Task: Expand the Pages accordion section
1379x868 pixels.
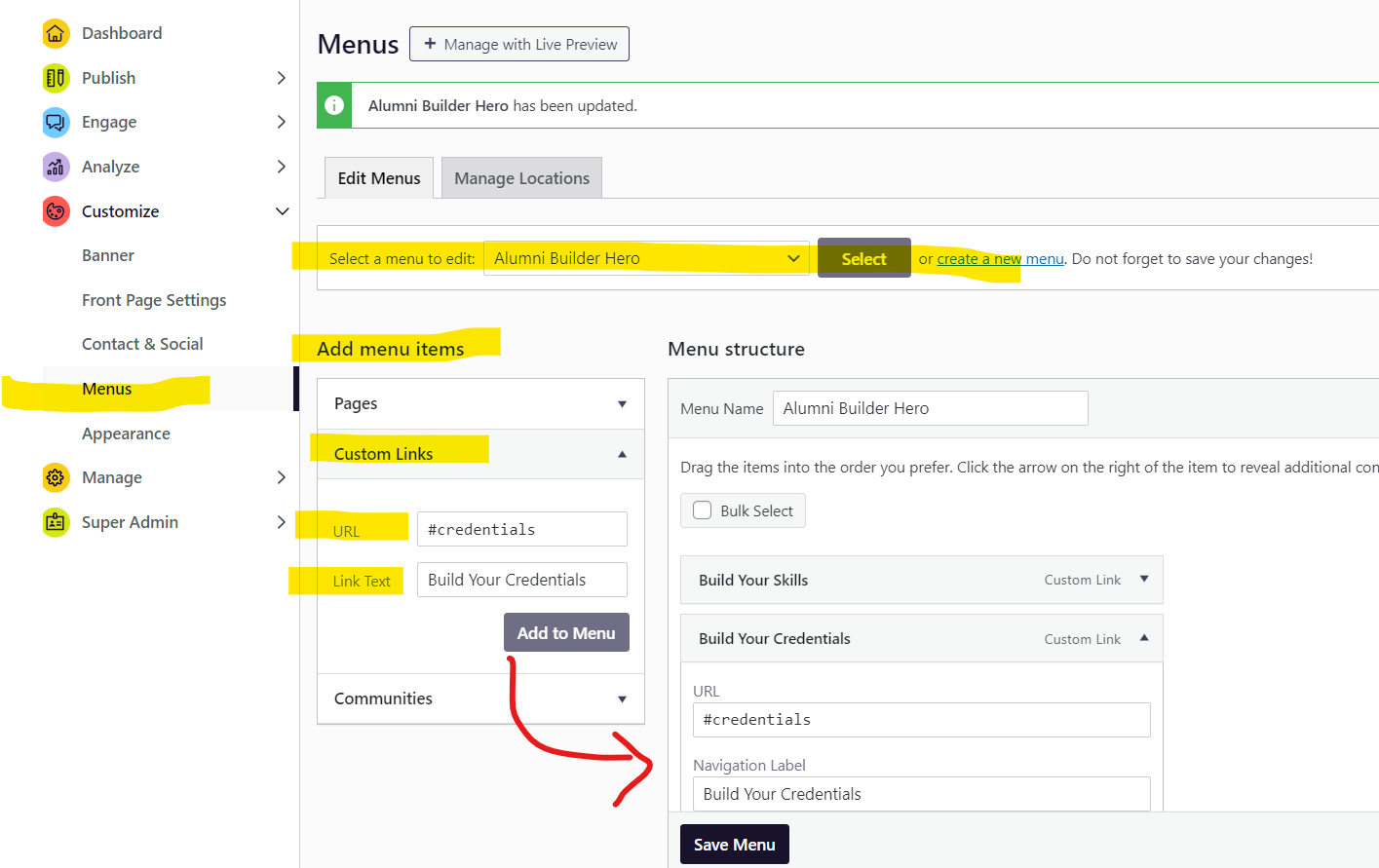Action: (622, 404)
